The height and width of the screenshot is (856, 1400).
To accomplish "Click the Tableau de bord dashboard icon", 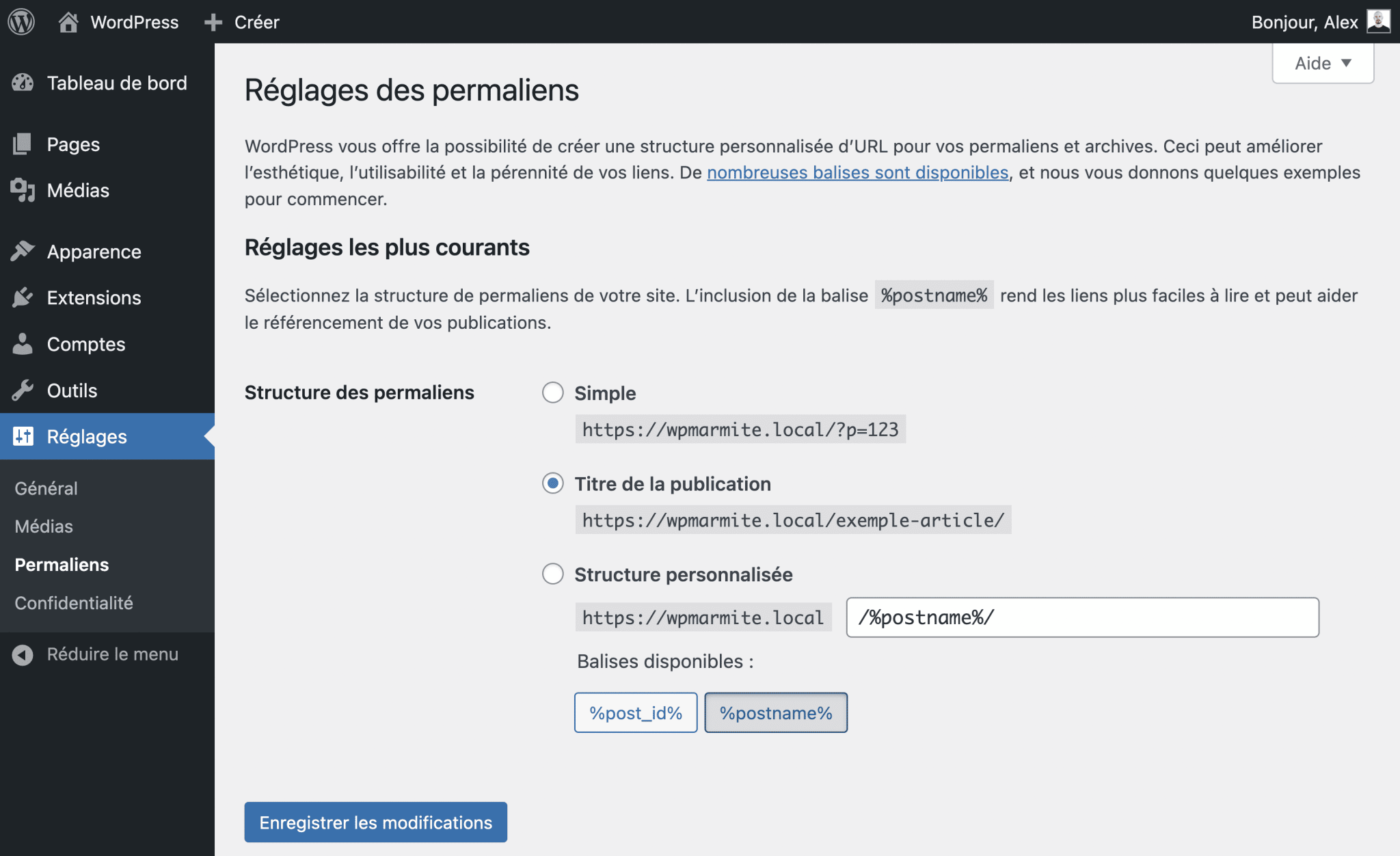I will point(23,83).
